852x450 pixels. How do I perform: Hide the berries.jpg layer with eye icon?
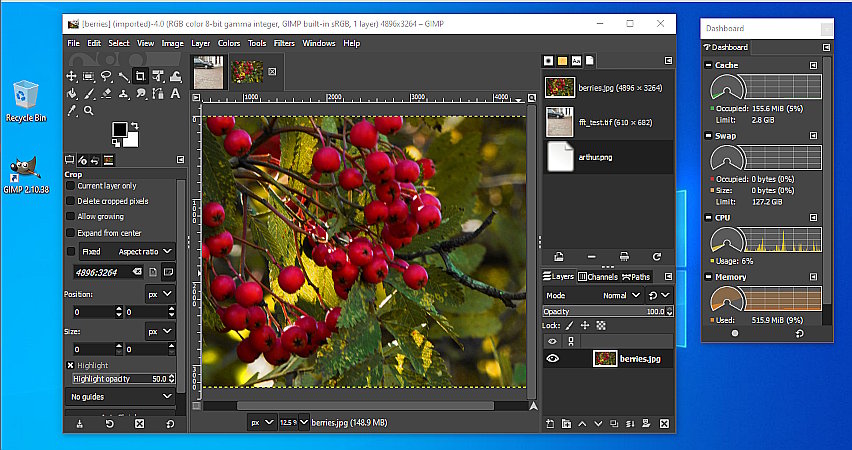click(552, 359)
